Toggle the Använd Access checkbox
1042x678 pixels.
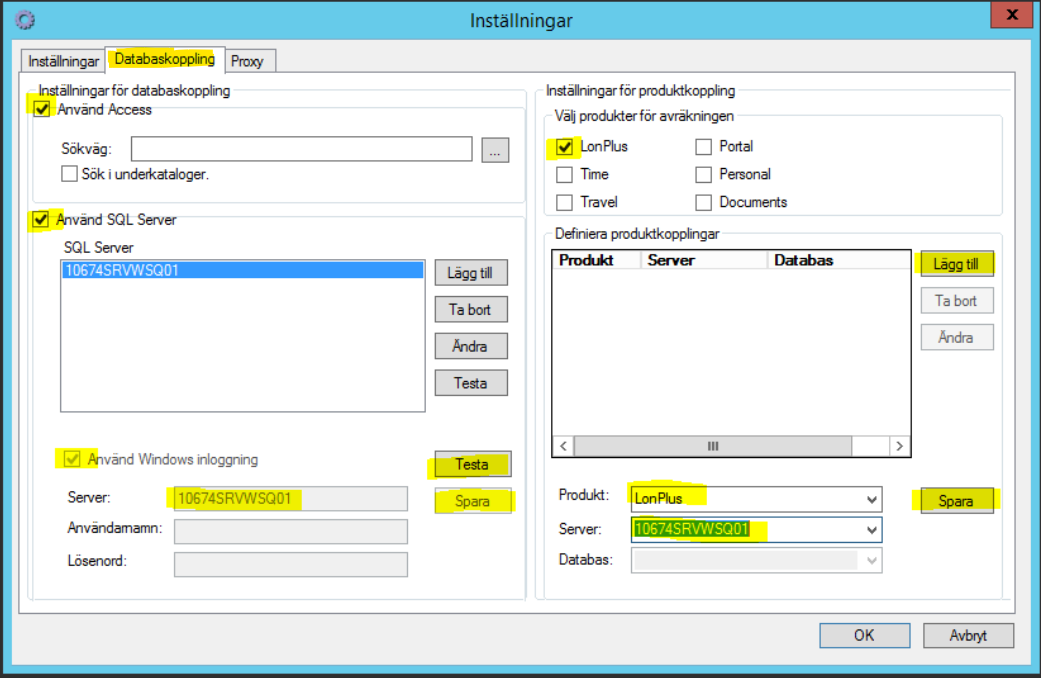43,109
